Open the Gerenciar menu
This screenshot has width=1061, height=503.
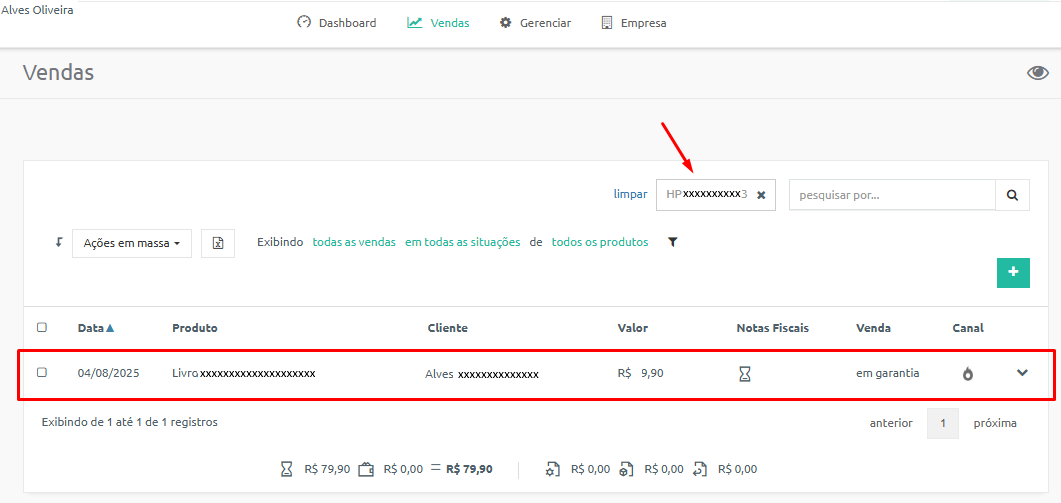(535, 22)
